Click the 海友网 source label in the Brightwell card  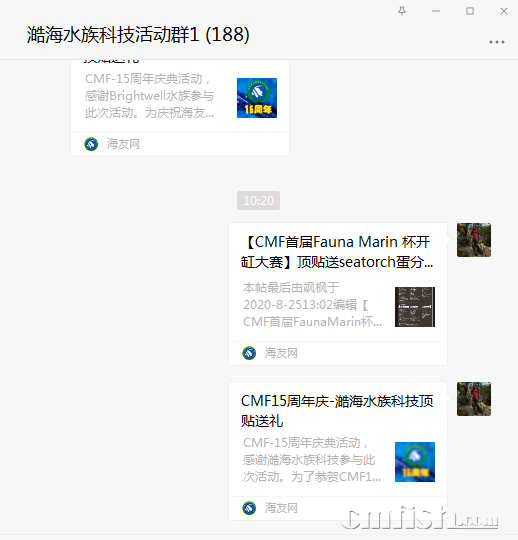(123, 144)
